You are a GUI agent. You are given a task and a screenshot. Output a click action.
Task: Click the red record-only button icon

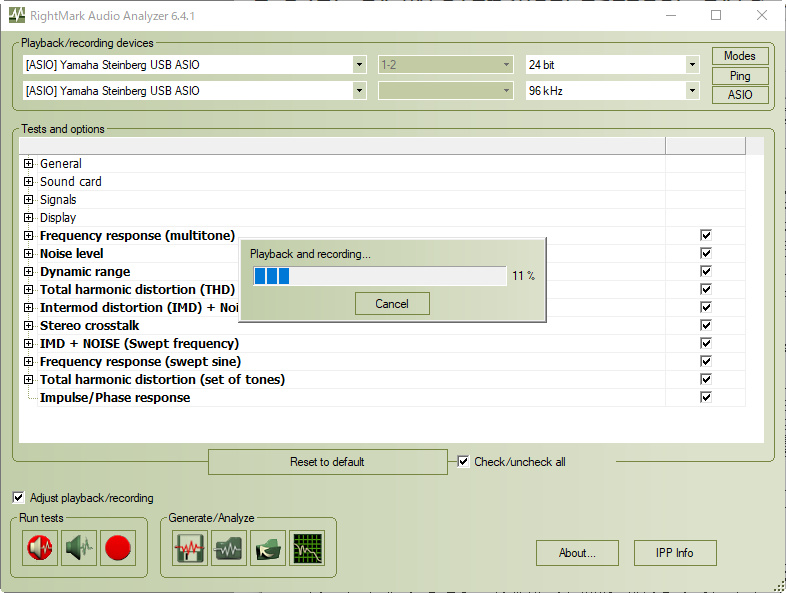(118, 548)
